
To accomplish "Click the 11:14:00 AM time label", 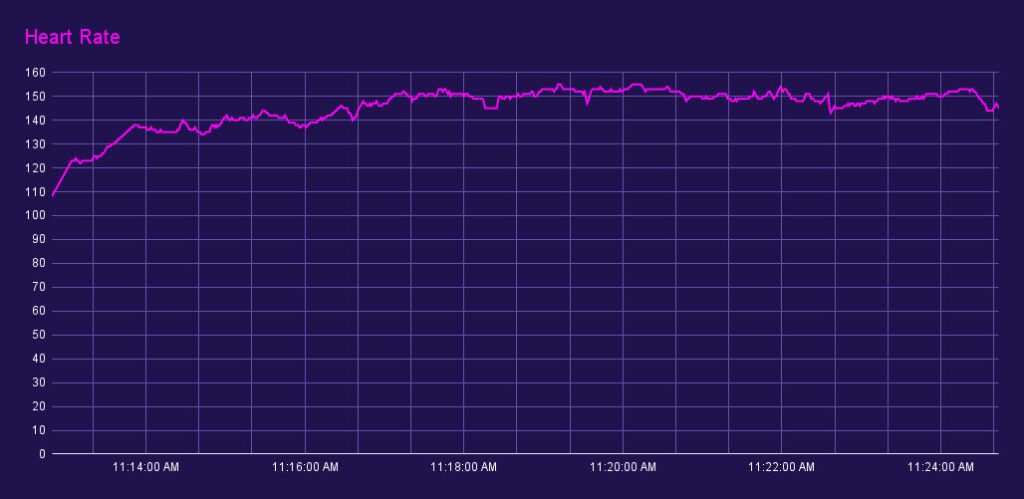I will [146, 467].
